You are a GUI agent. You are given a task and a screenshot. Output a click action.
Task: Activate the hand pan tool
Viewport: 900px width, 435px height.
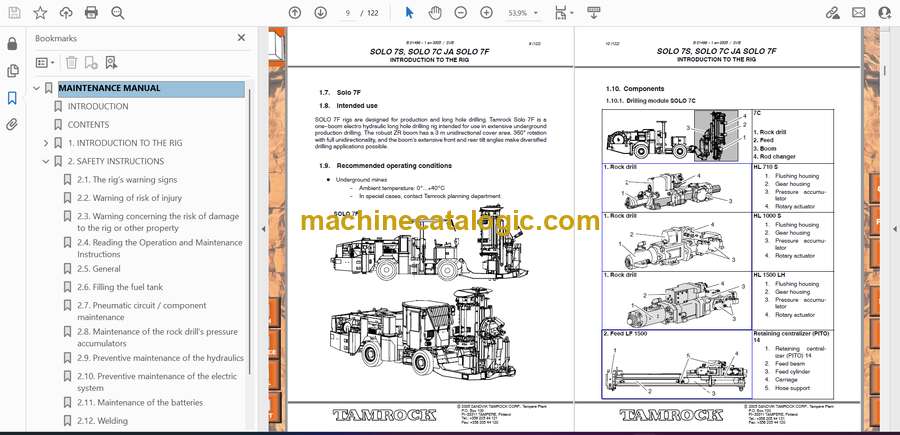tap(436, 13)
